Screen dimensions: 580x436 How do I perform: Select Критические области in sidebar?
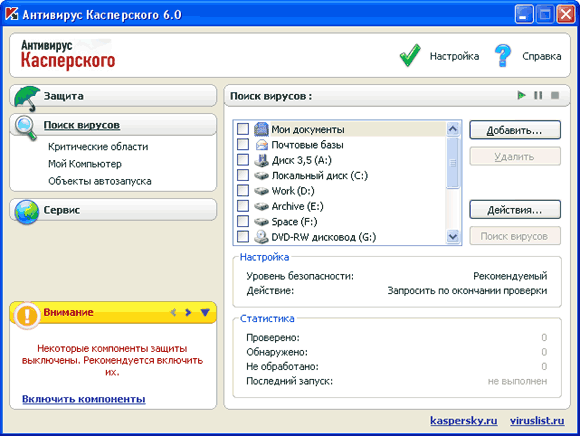(x=98, y=147)
